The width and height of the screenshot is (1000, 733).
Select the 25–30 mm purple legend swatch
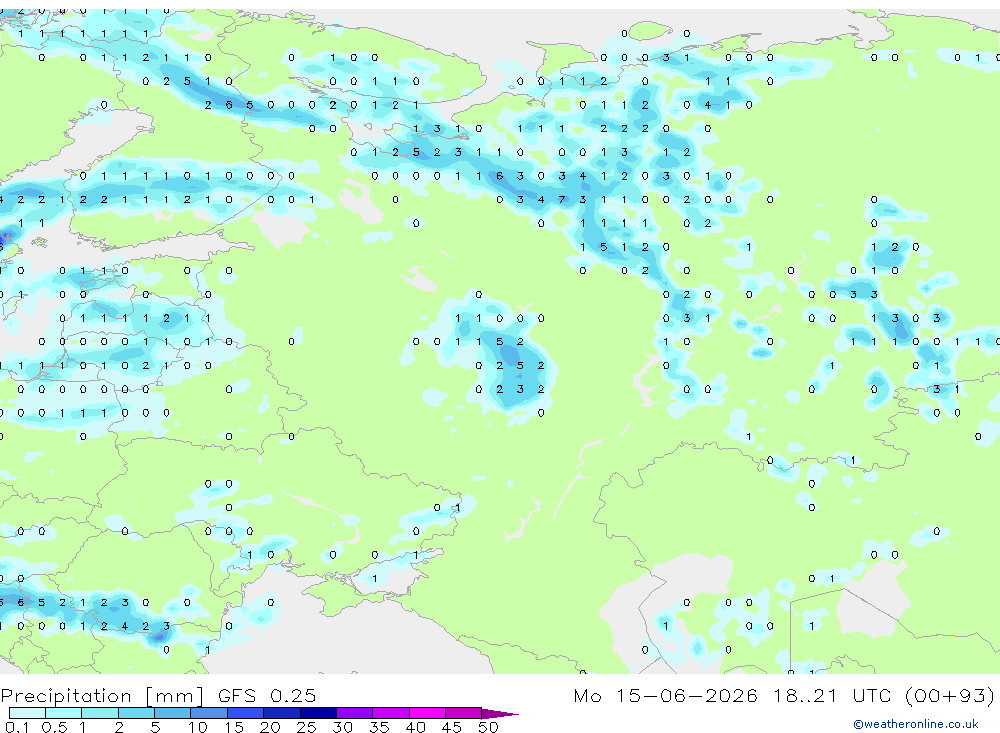318,713
